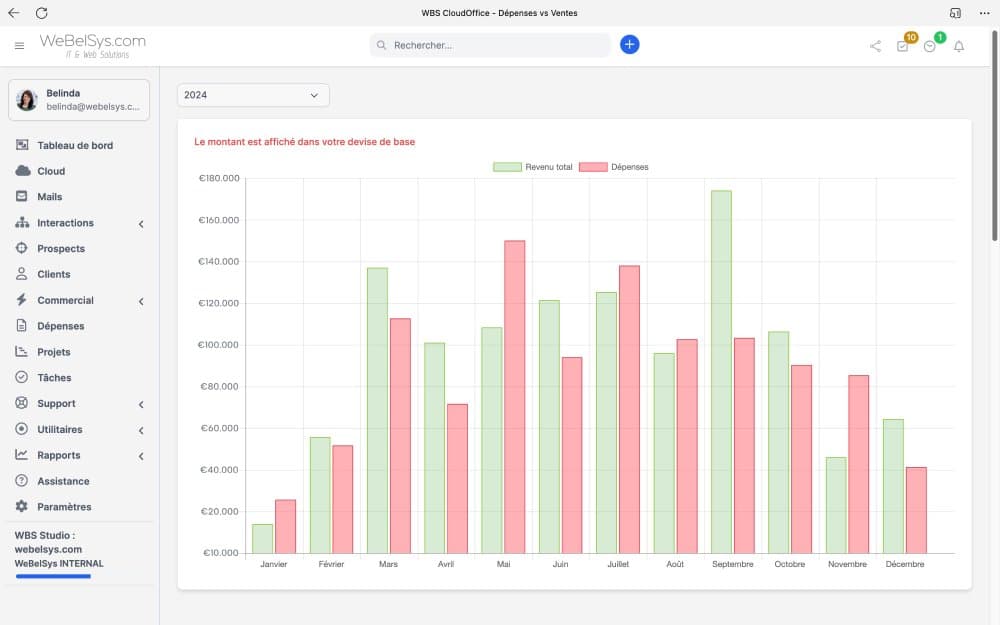Expand the Rapports submenu chevron
Viewport: 1000px width, 625px height.
coord(141,456)
